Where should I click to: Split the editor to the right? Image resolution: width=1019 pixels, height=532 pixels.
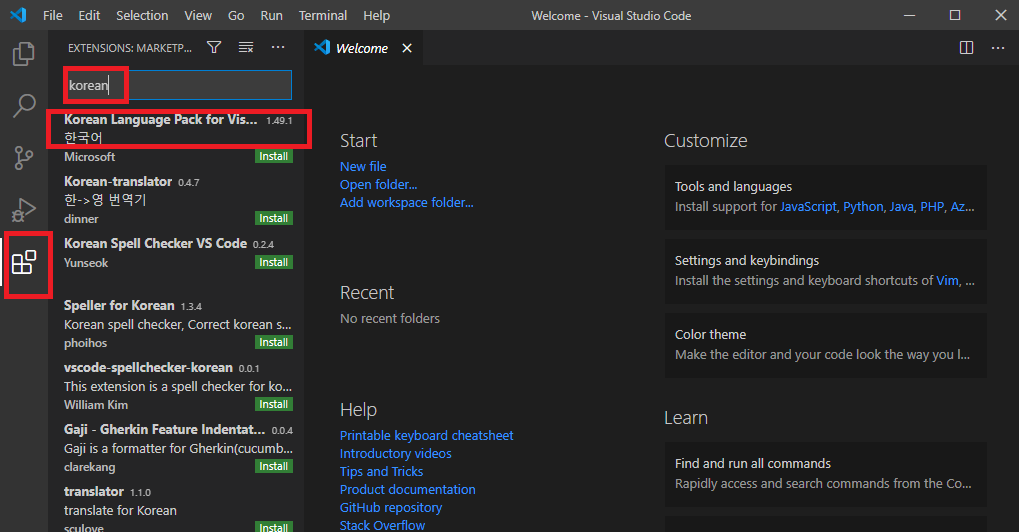tap(966, 47)
